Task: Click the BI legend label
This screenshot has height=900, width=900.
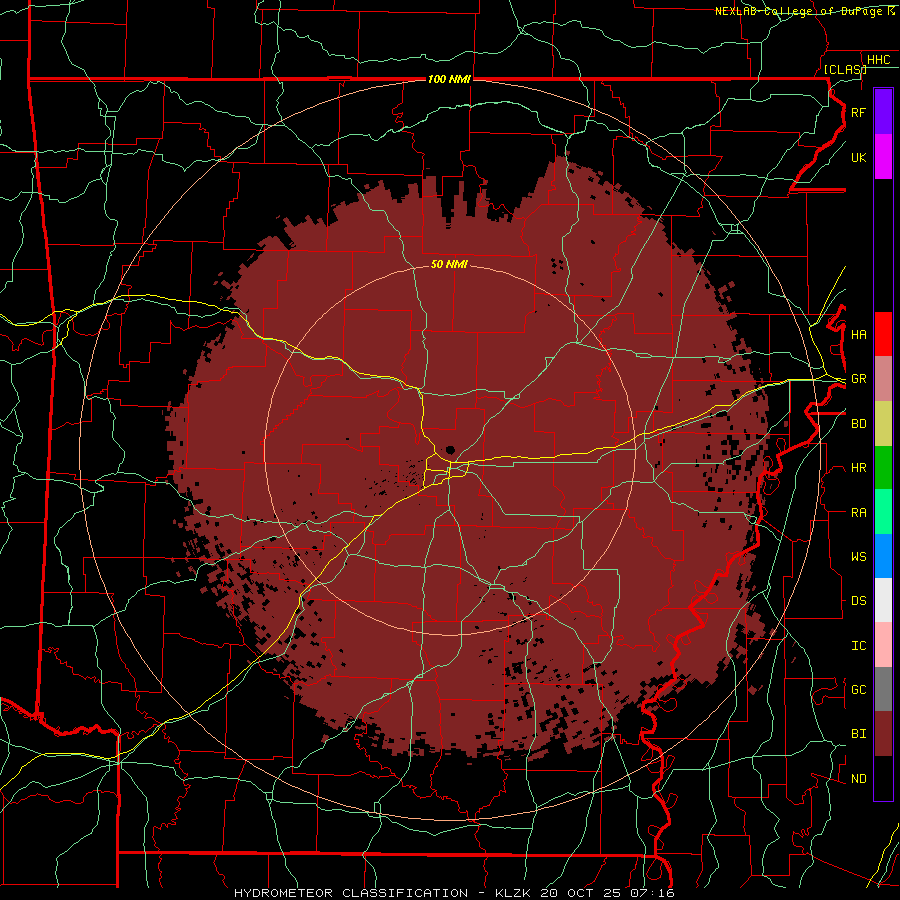Action: tap(858, 734)
